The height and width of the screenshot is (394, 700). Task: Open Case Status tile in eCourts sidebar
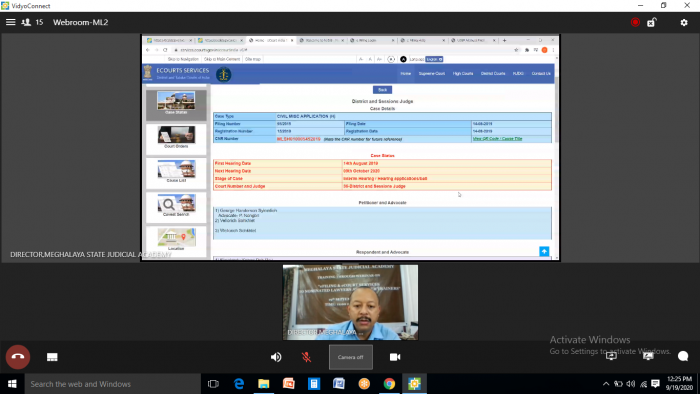pyautogui.click(x=176, y=104)
